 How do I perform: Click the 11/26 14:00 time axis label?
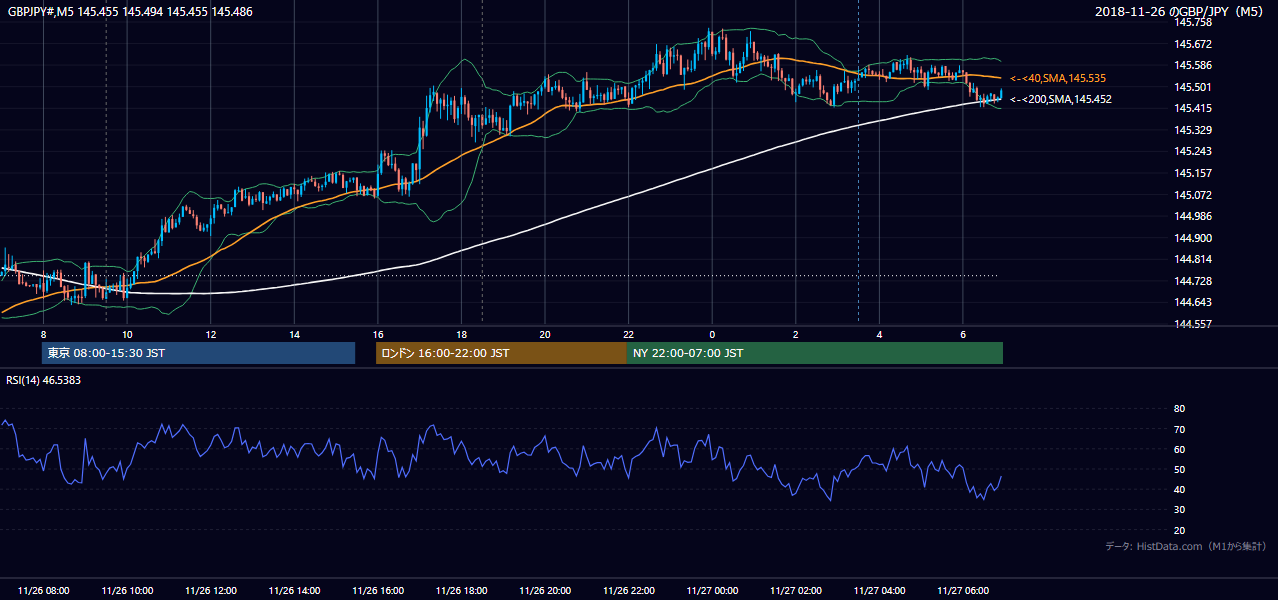pyautogui.click(x=294, y=591)
